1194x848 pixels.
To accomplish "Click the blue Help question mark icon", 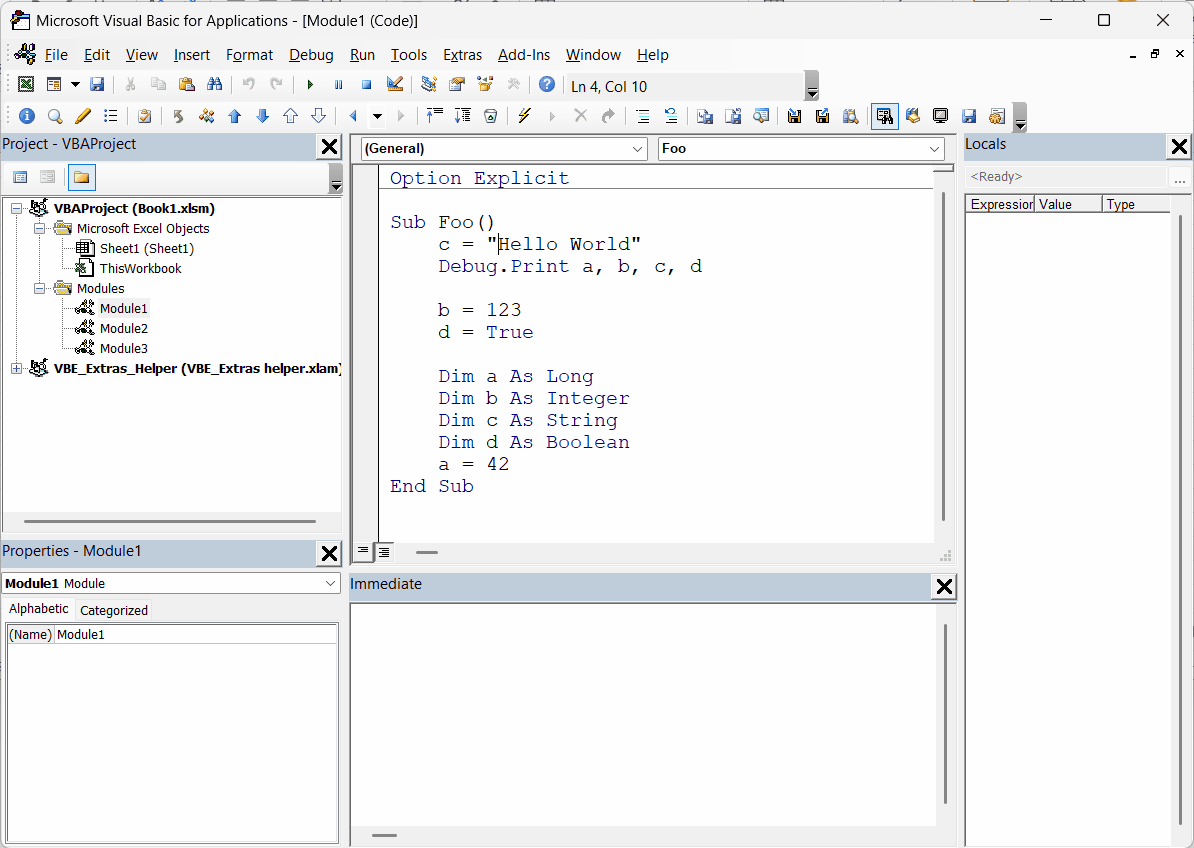I will [x=547, y=84].
